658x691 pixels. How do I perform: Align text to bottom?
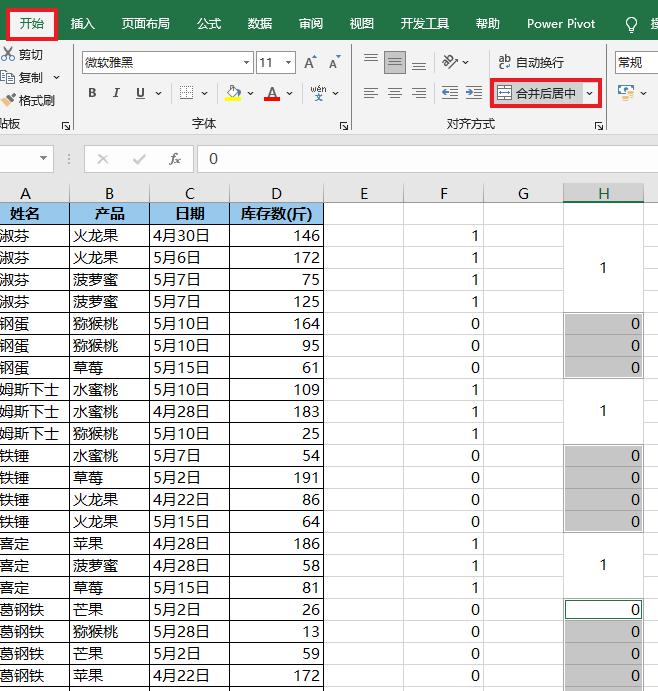[x=419, y=65]
